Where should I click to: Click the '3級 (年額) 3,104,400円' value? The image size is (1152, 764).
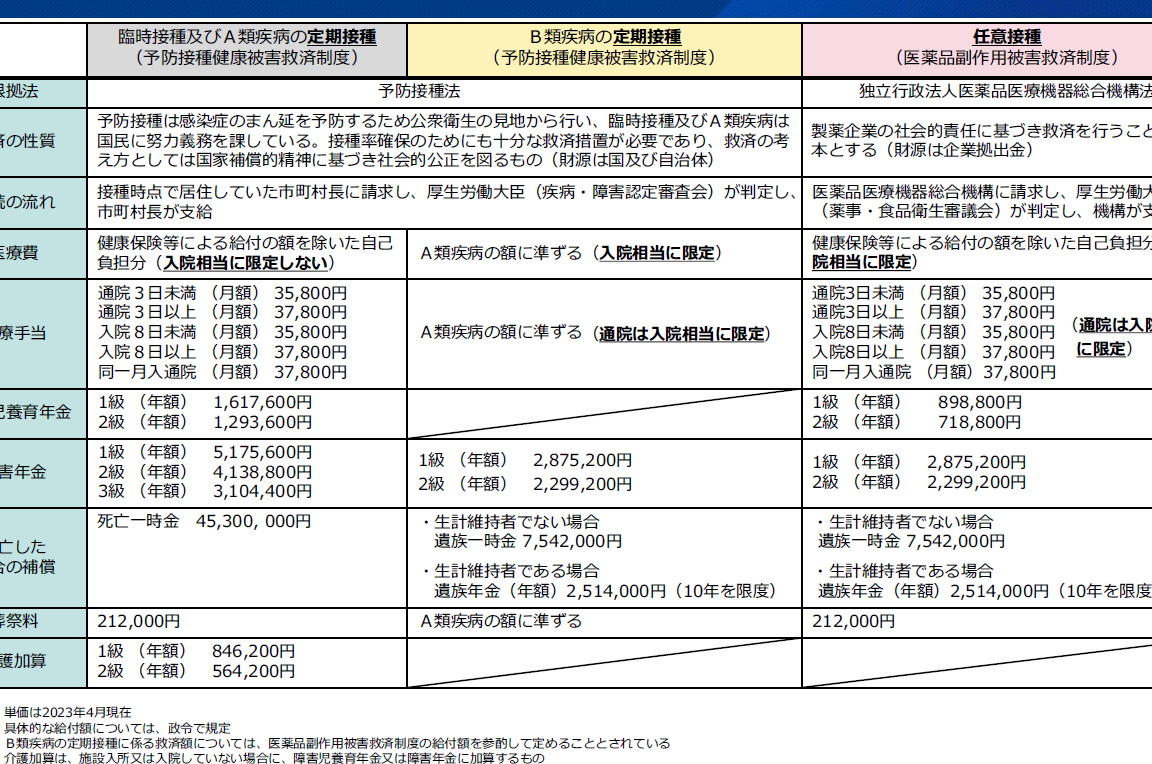(204, 491)
